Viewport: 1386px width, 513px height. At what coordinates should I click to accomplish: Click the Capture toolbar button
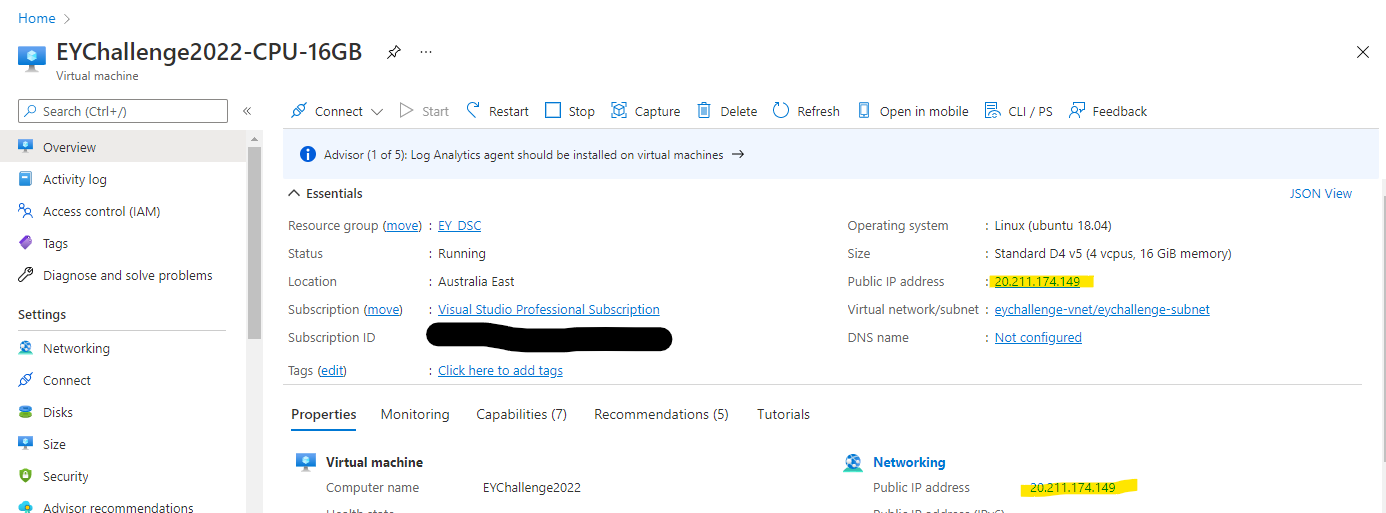645,111
